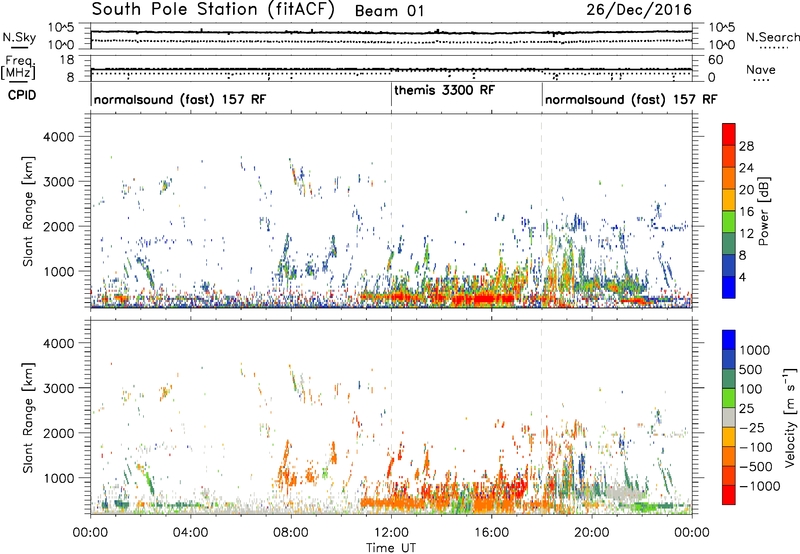This screenshot has height=554, width=800.
Task: Click "normalsound (fast) 157 RF" label starting at 00:00
Action: (180, 99)
